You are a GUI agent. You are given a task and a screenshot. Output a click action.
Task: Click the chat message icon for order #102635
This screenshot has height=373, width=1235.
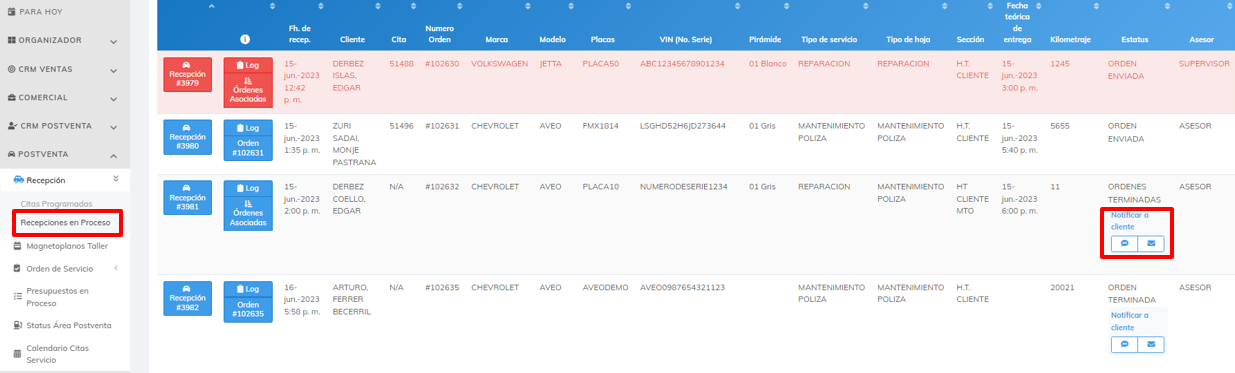pyautogui.click(x=1124, y=344)
